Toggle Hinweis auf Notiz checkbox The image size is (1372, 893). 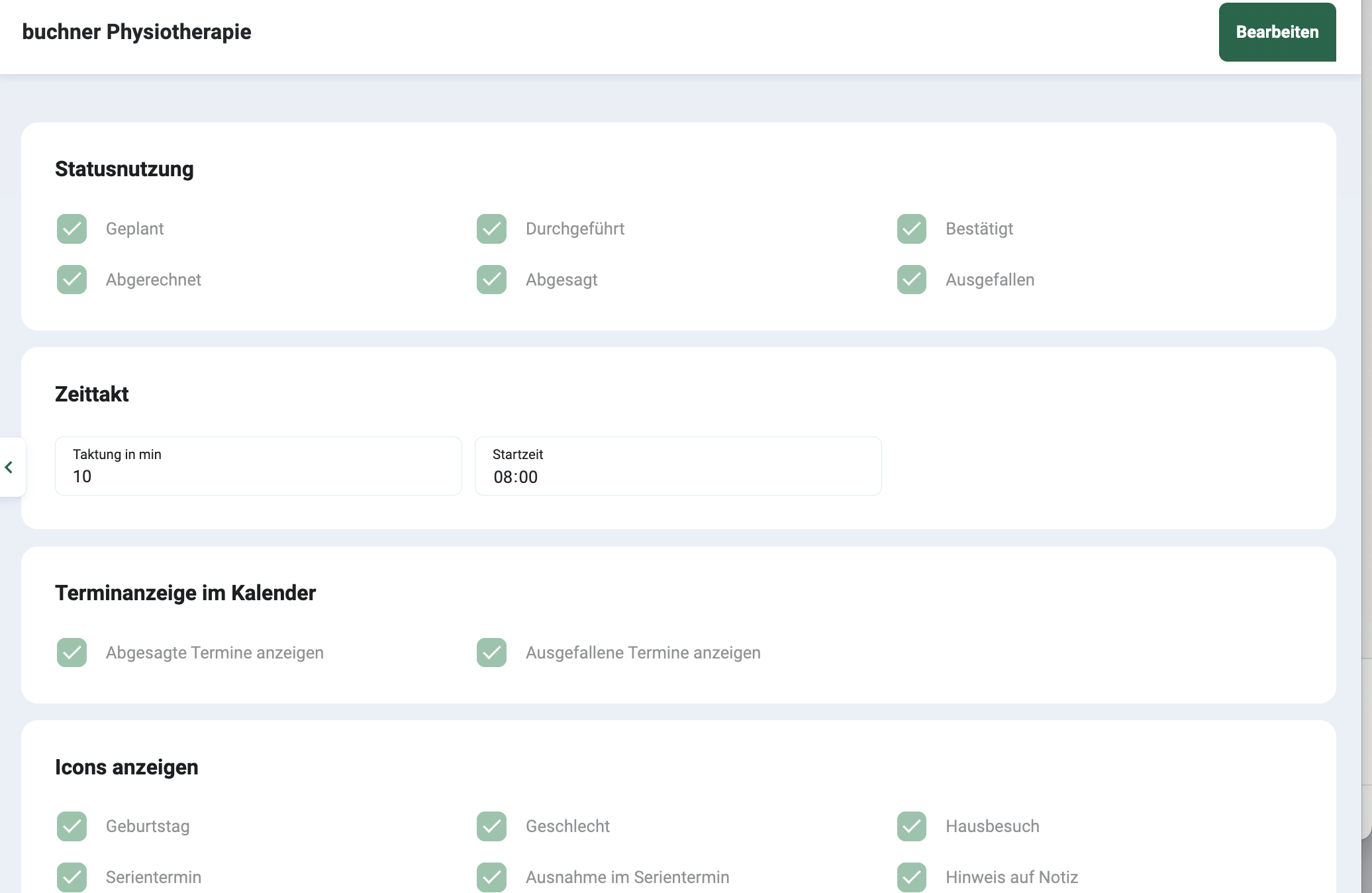pos(912,877)
